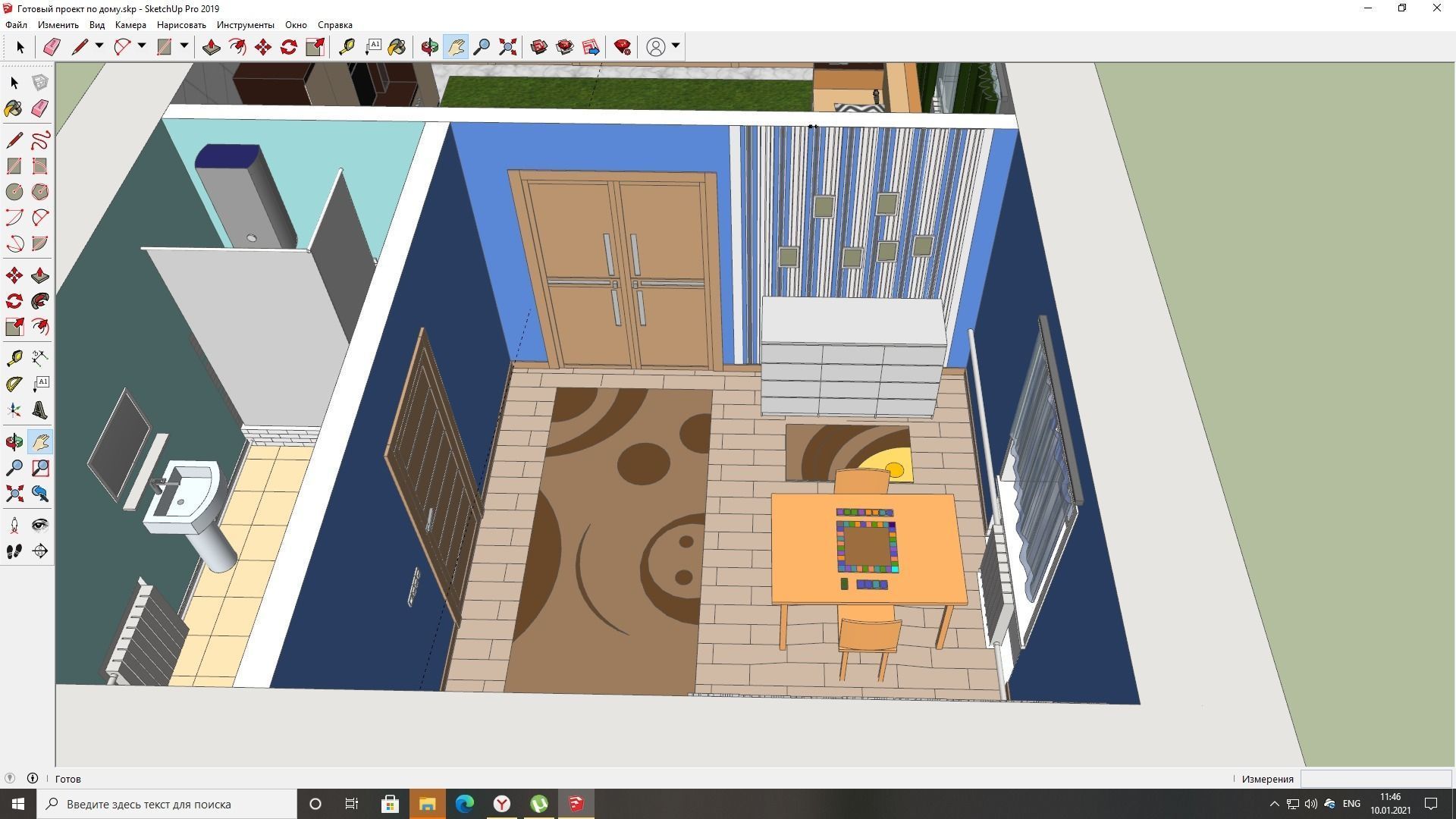Click the Send to LayOut icon
The width and height of the screenshot is (1456, 819).
[x=591, y=47]
